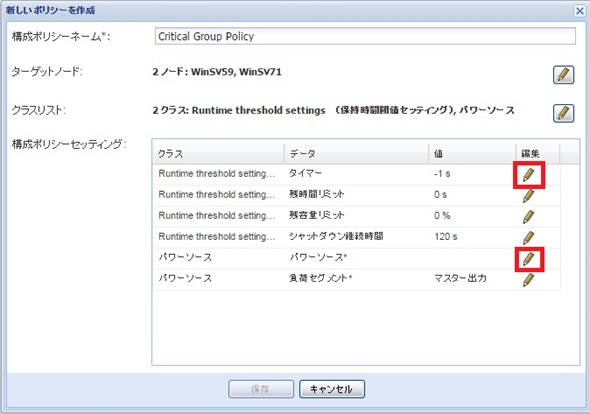590x414 pixels.
Task: Click the -1 s value cell
Action: [x=472, y=174]
